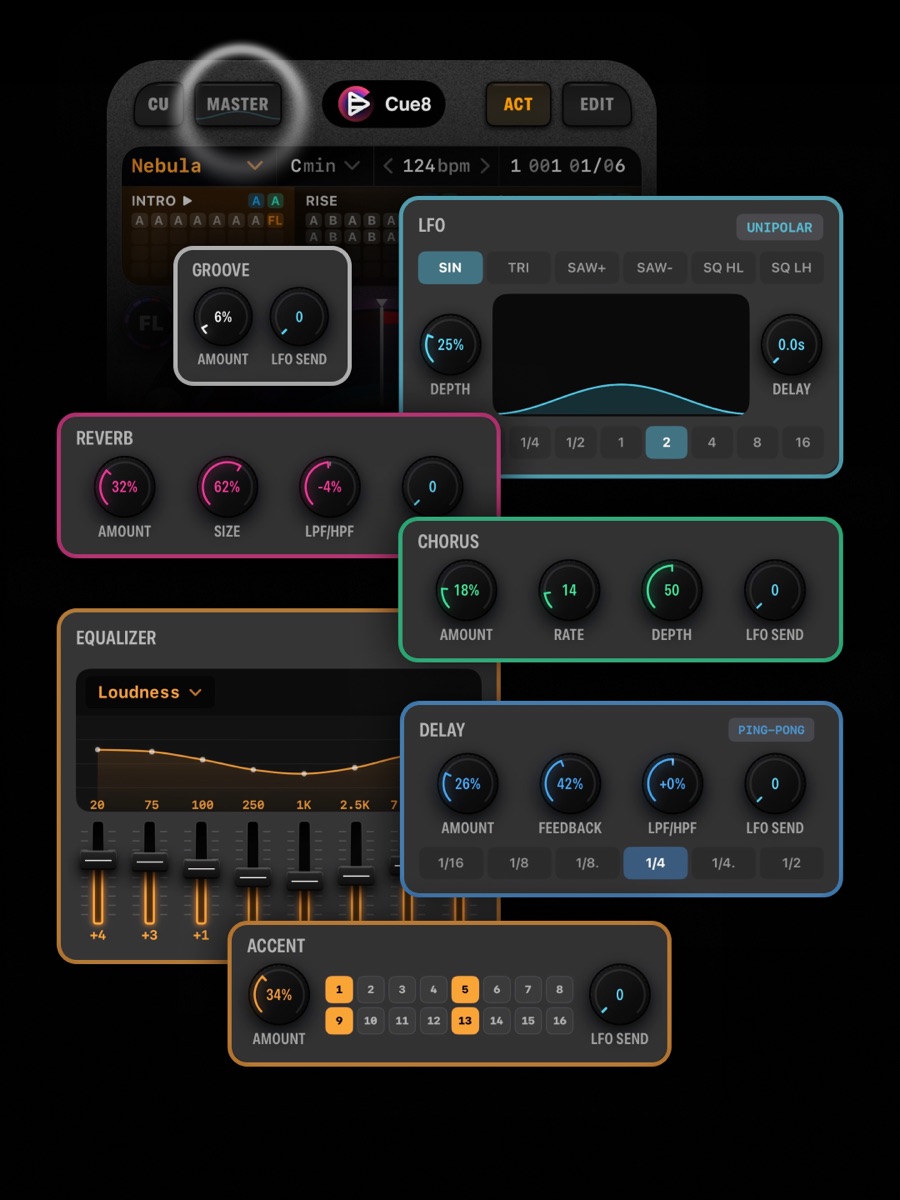Click the Chorus LFO SEND knob
The image size is (900, 1200).
point(774,591)
